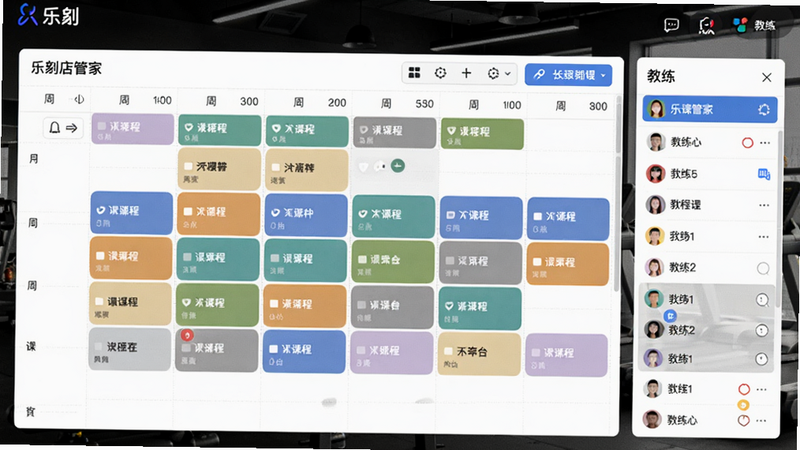
Task: Tick the checkbox on the purple top-row course card
Action: click(x=102, y=126)
